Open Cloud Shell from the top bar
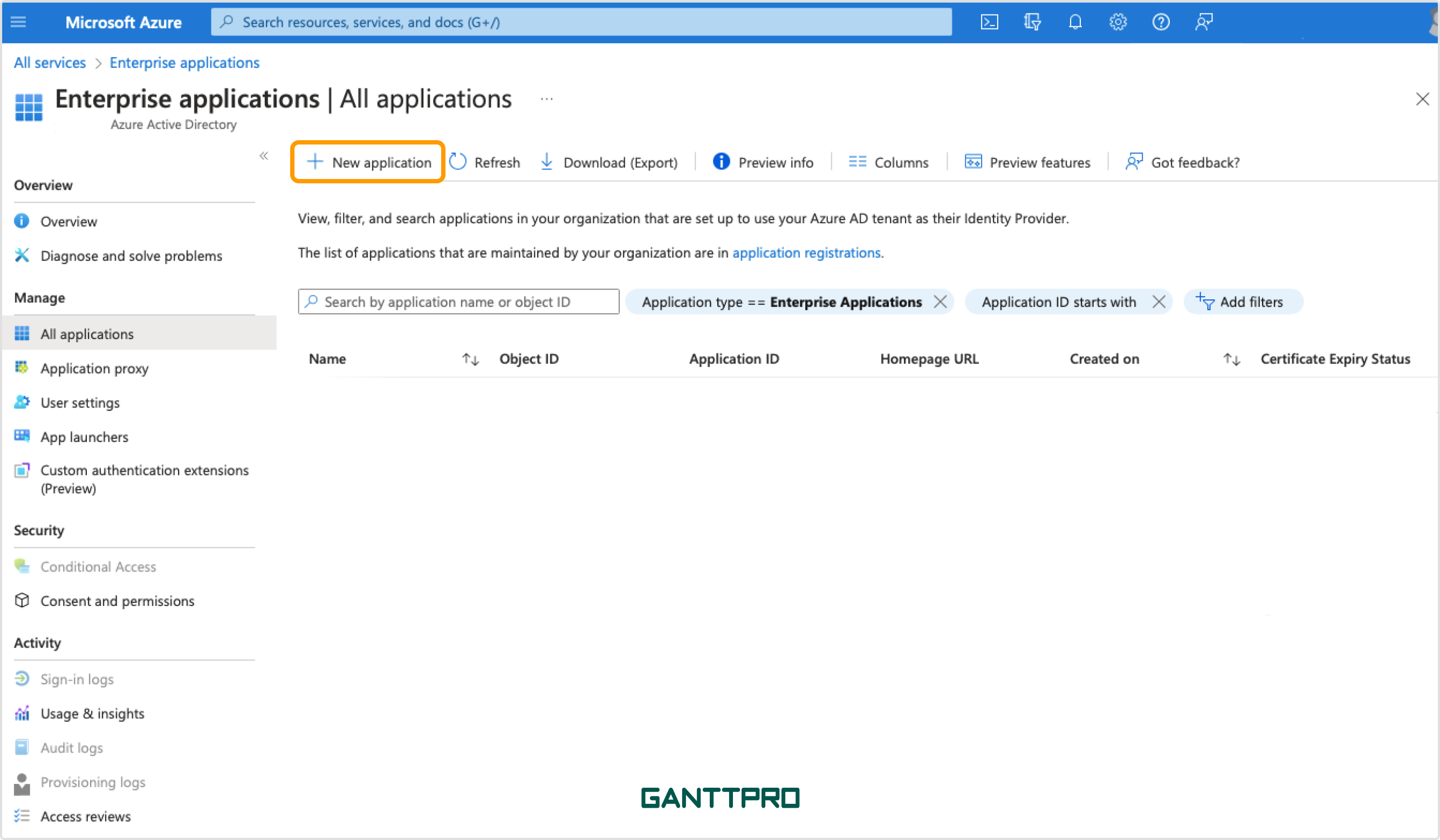The width and height of the screenshot is (1440, 840). [x=989, y=22]
